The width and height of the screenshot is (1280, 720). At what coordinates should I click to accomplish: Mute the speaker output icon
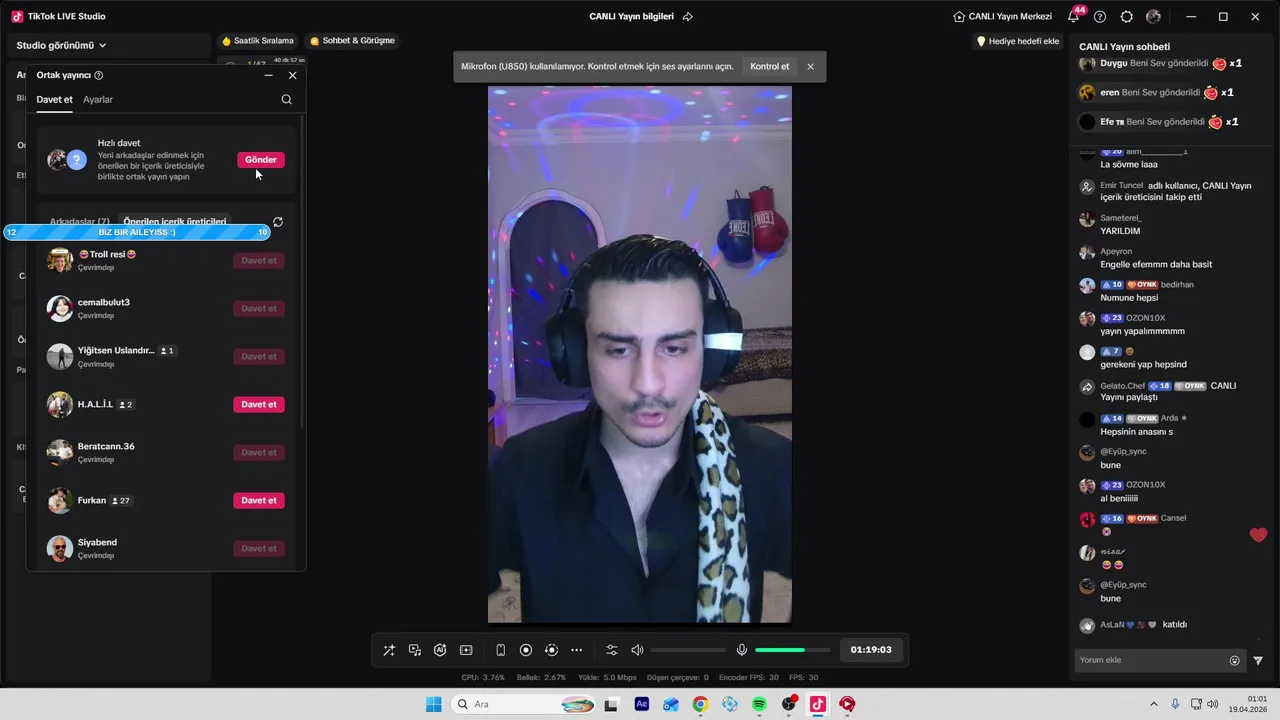click(637, 650)
